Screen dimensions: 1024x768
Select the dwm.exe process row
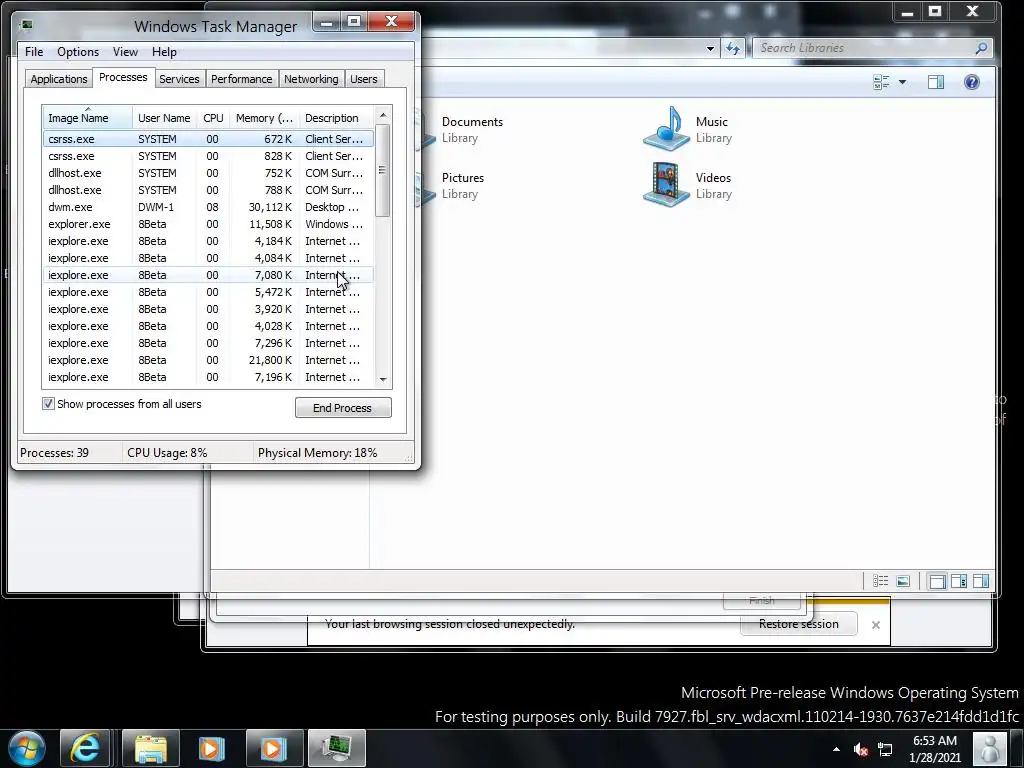tap(208, 207)
